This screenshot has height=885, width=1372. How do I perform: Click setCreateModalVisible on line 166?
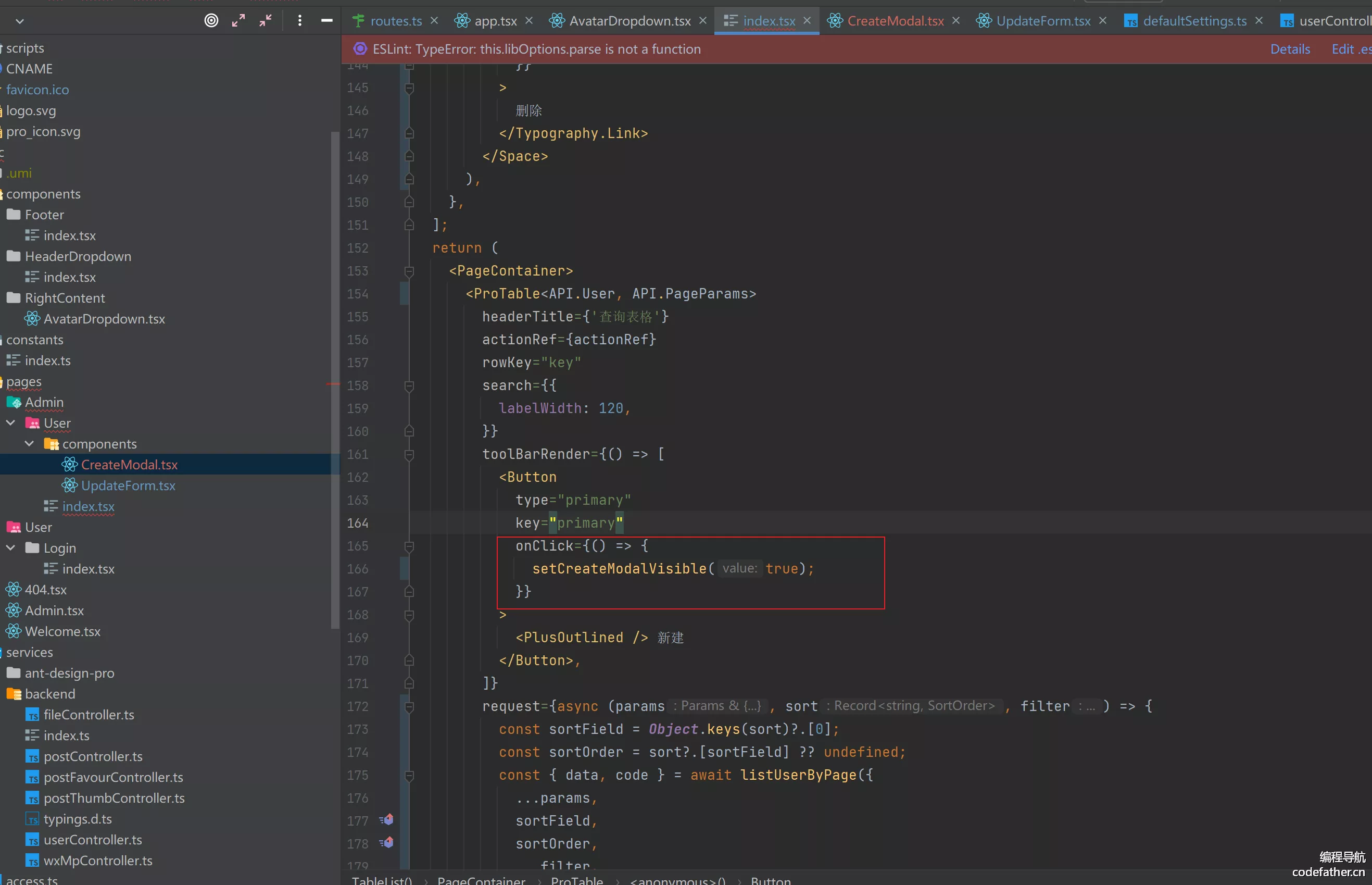click(619, 568)
